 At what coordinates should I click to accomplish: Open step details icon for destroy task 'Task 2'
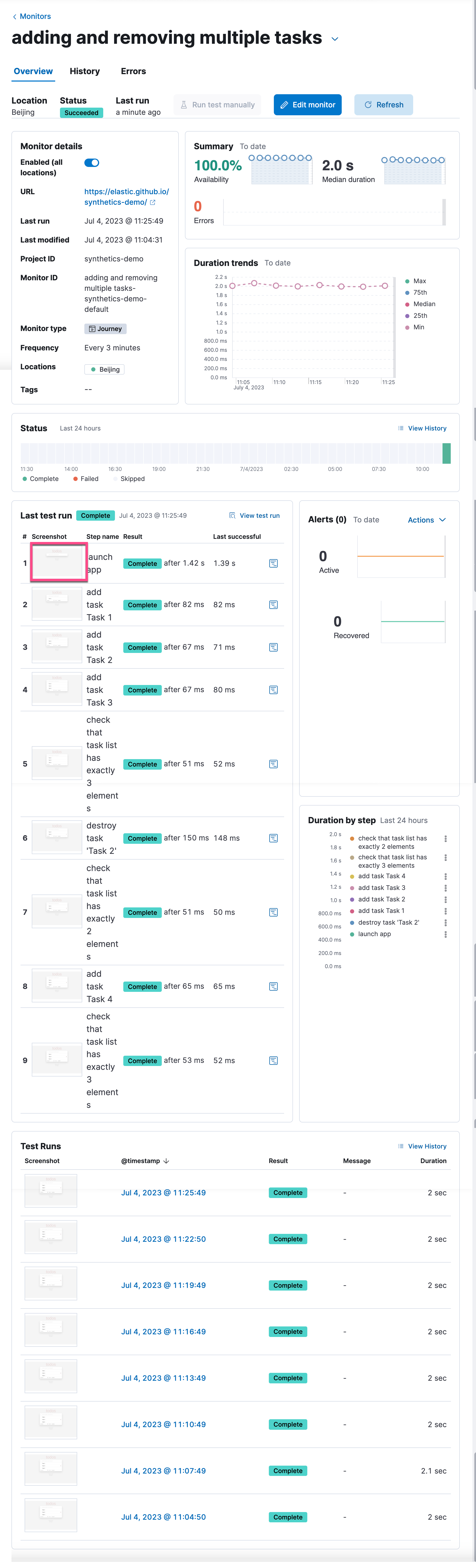(274, 838)
